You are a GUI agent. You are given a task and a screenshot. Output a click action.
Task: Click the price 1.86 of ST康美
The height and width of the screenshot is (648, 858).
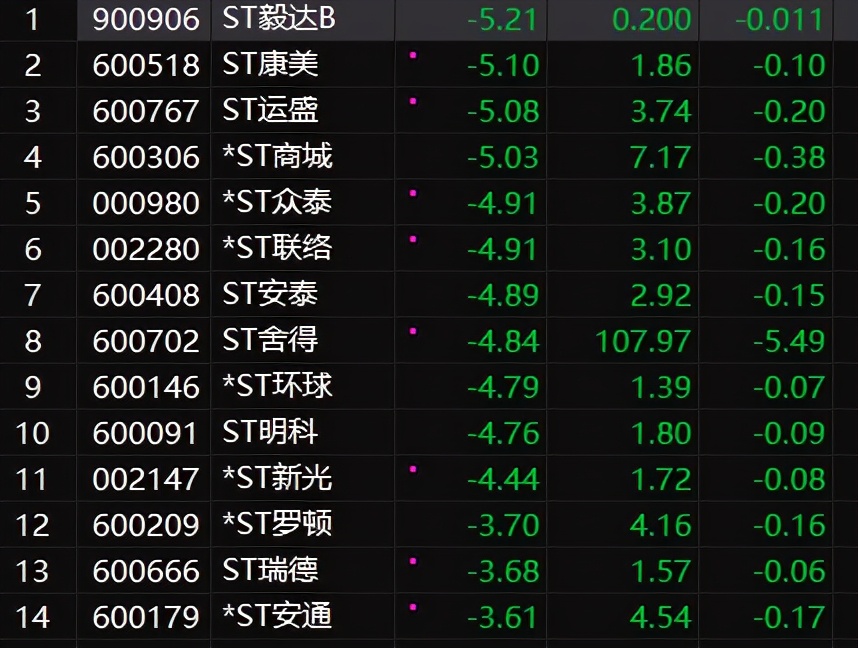tap(663, 65)
